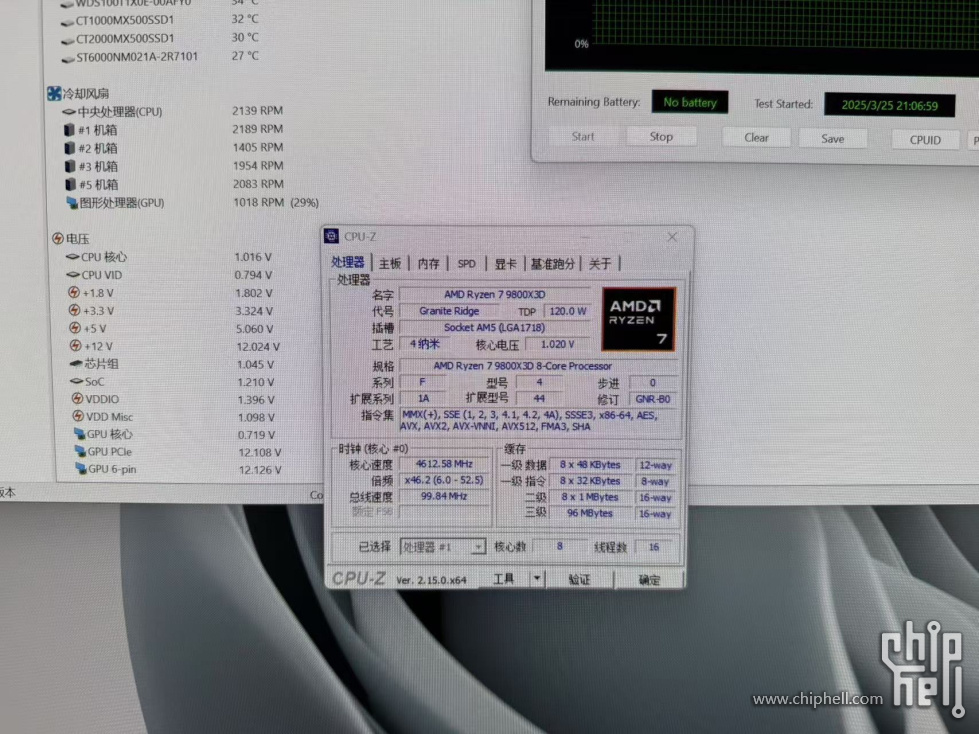Viewport: 979px width, 734px height.
Task: Click the VDDIO voltage icon
Action: click(x=77, y=398)
